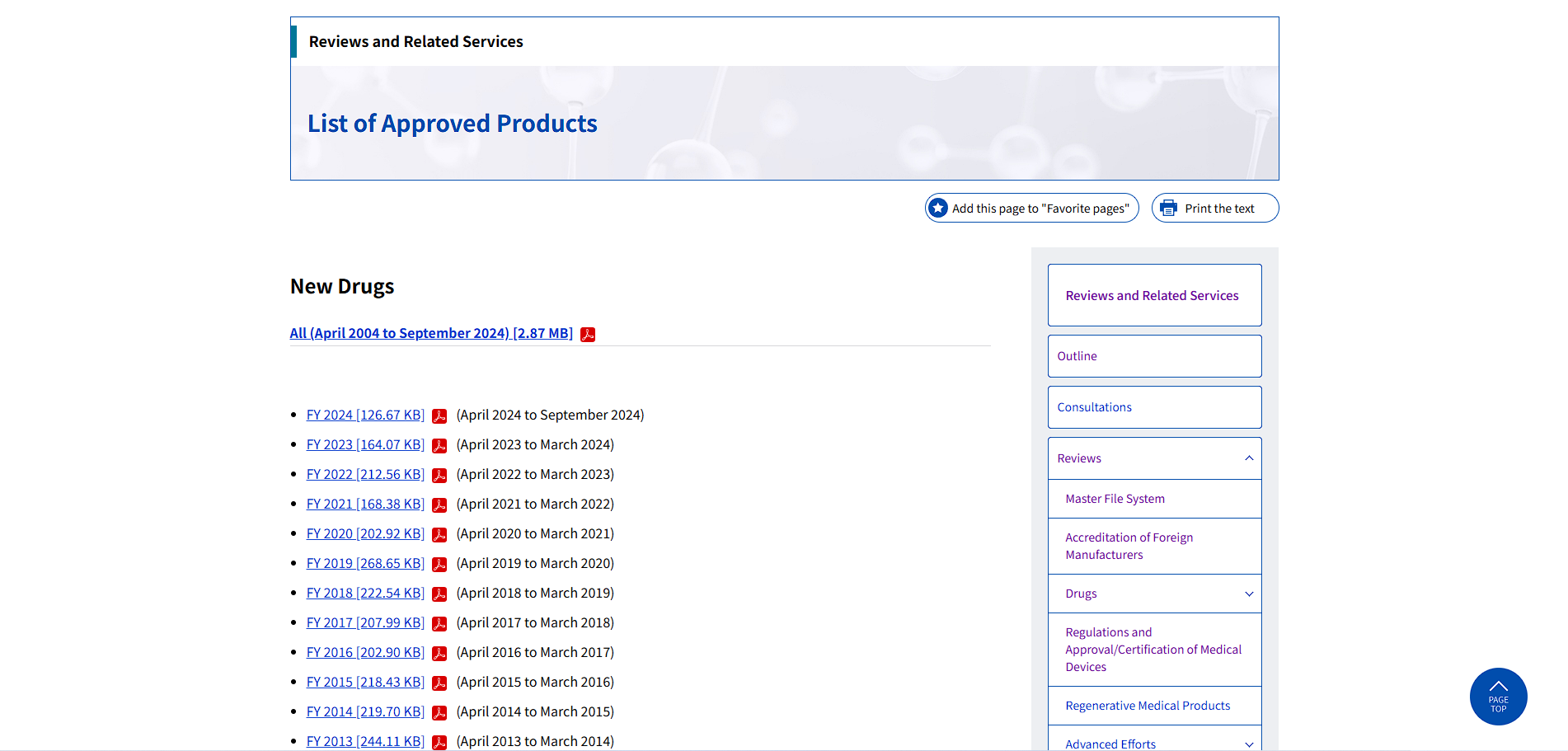This screenshot has width=1568, height=751.
Task: Open the Consultations sidebar item
Action: [x=1094, y=407]
